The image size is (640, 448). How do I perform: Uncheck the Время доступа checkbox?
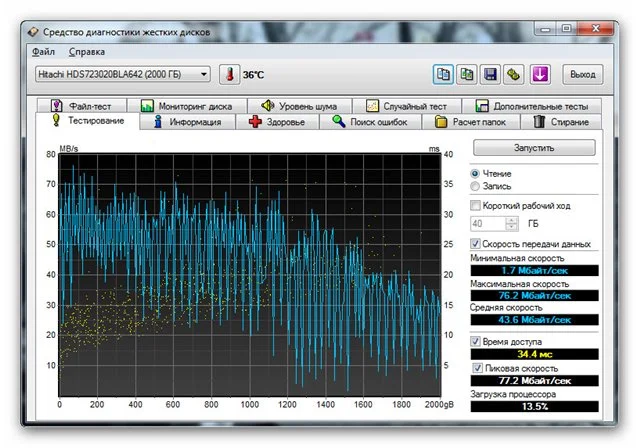click(x=476, y=342)
